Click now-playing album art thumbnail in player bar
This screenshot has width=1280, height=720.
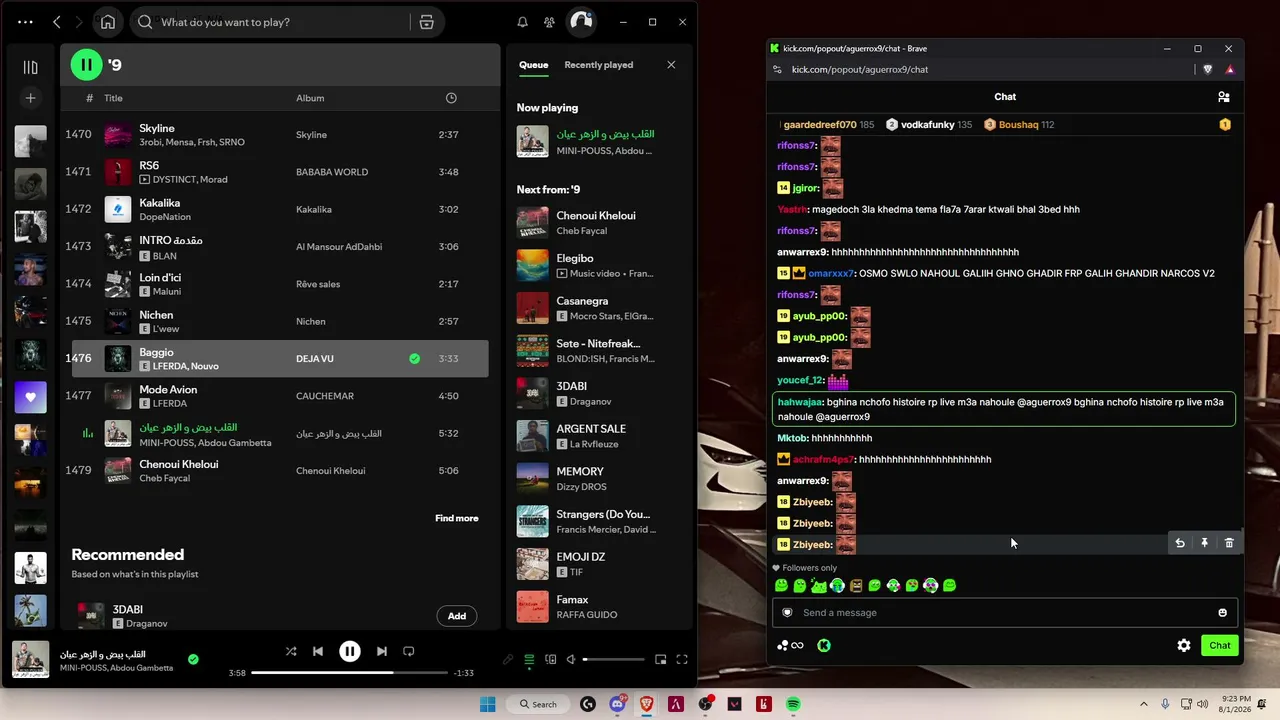click(30, 659)
